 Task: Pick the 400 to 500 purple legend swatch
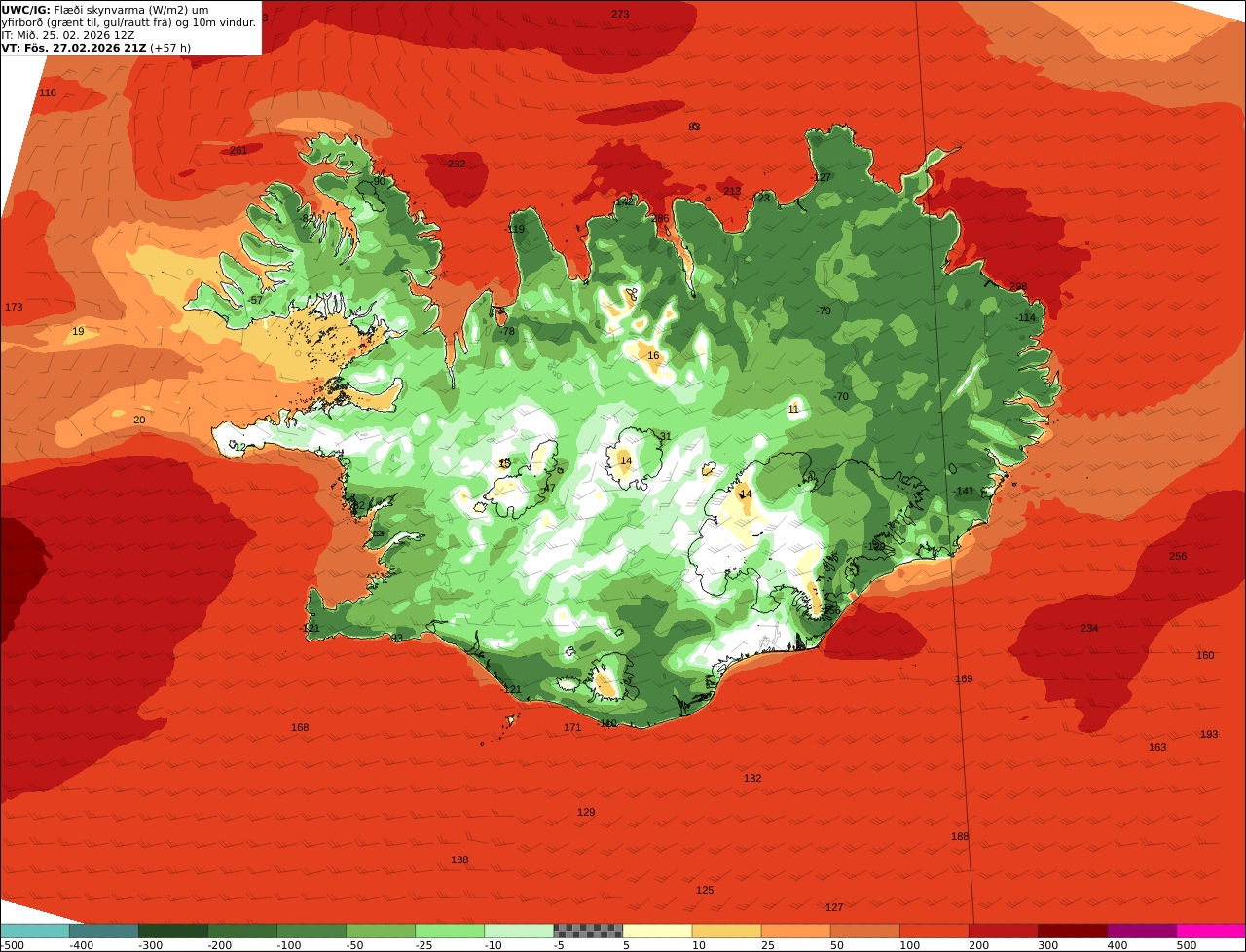(x=1141, y=931)
